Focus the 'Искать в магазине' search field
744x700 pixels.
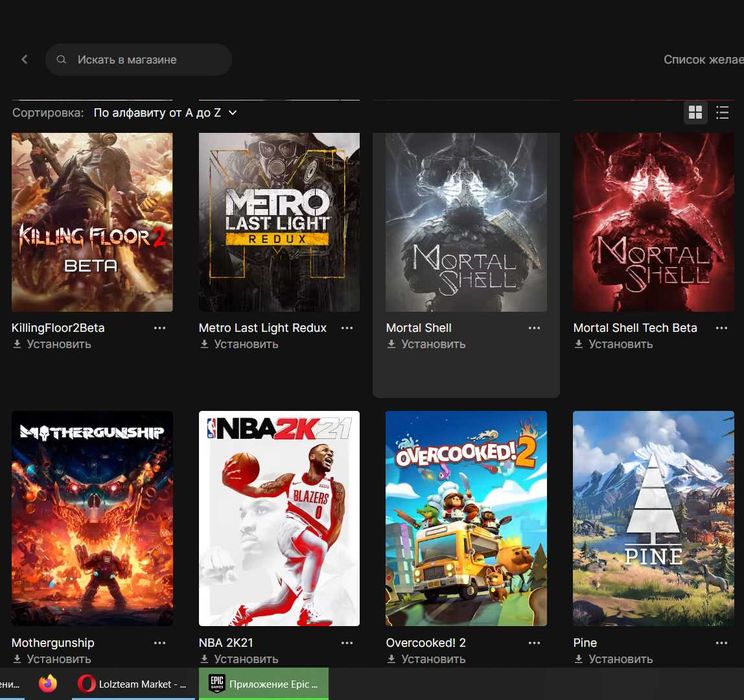(x=139, y=60)
